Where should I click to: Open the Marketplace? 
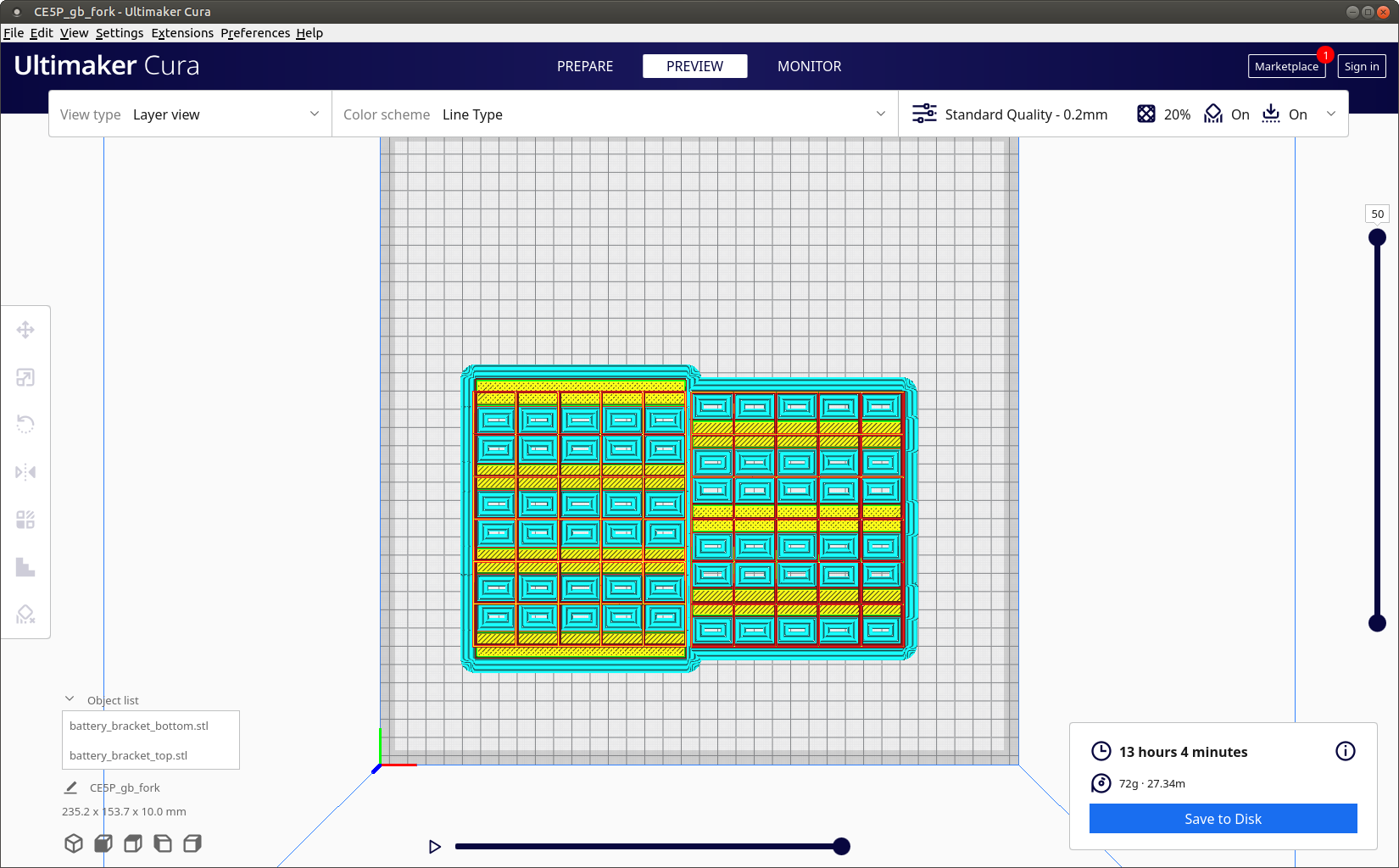[x=1286, y=66]
